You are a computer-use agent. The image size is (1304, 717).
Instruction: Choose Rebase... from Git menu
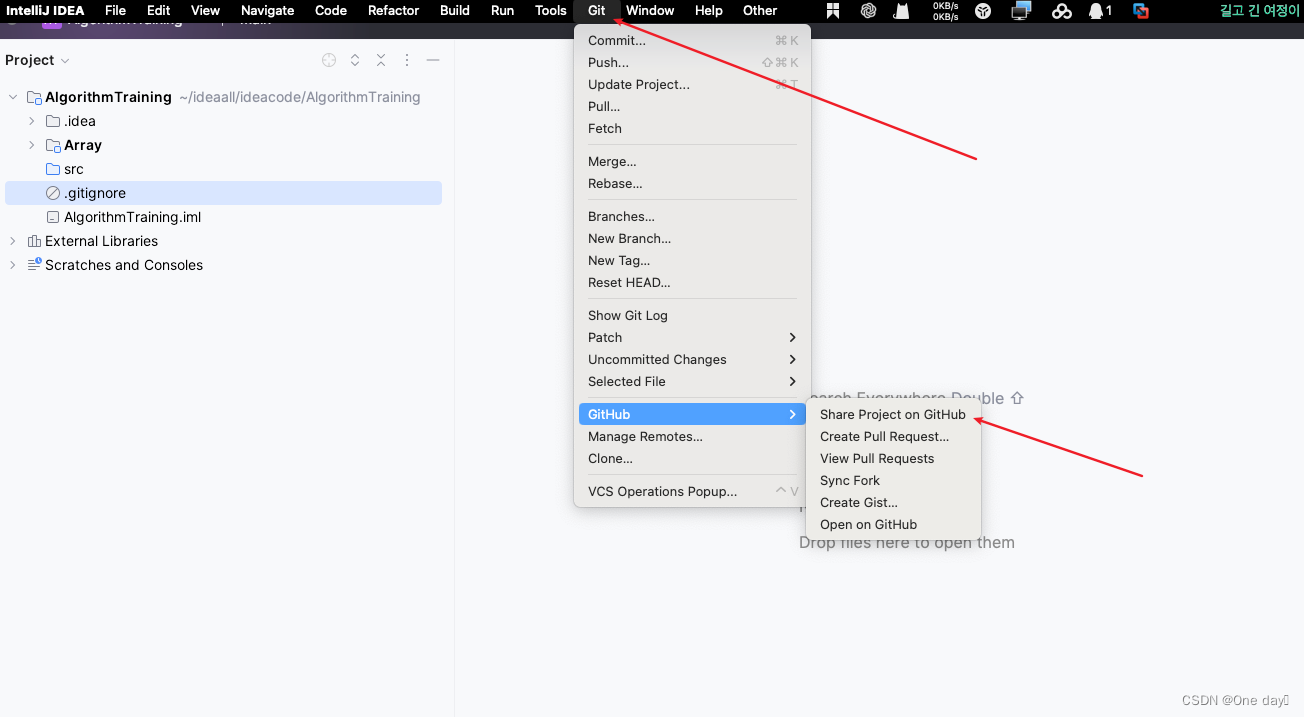click(692, 184)
